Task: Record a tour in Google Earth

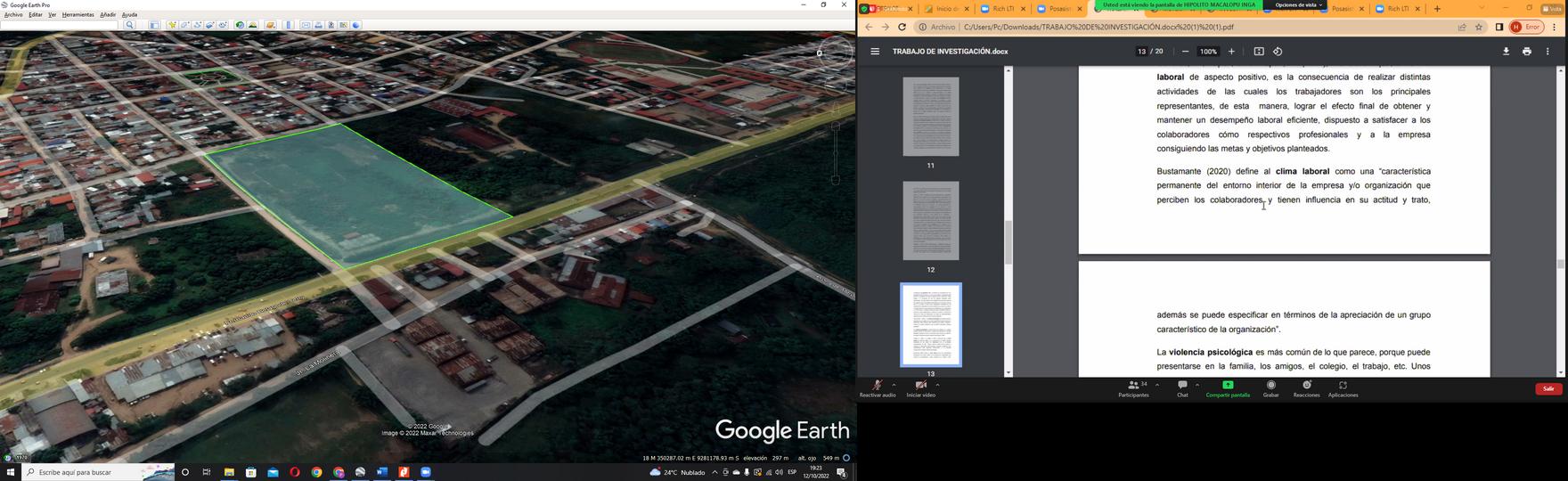Action: point(222,25)
